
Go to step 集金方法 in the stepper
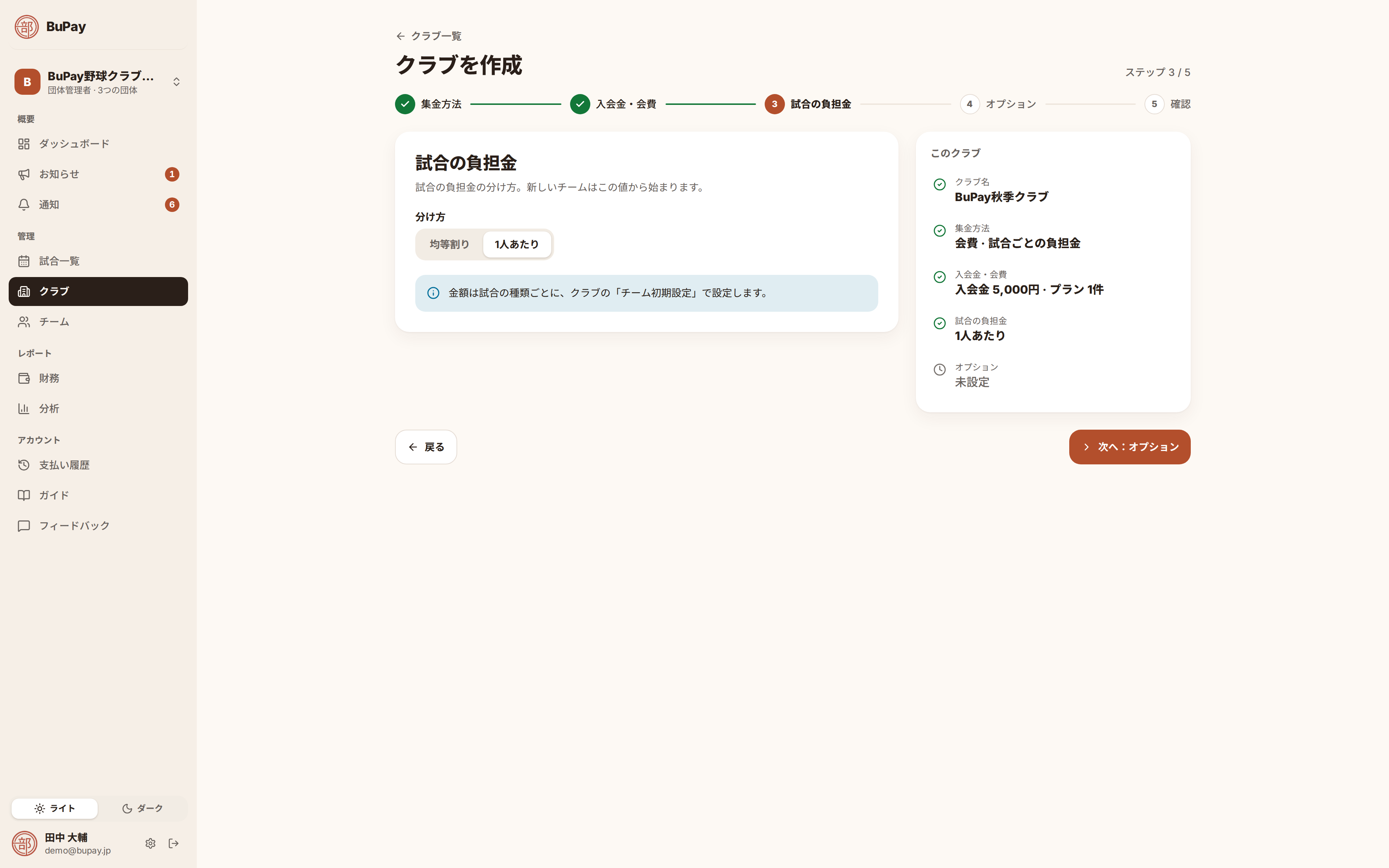coord(428,104)
